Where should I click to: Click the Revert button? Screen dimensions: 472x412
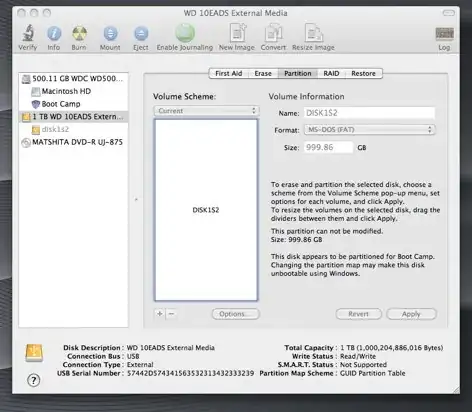coord(358,314)
